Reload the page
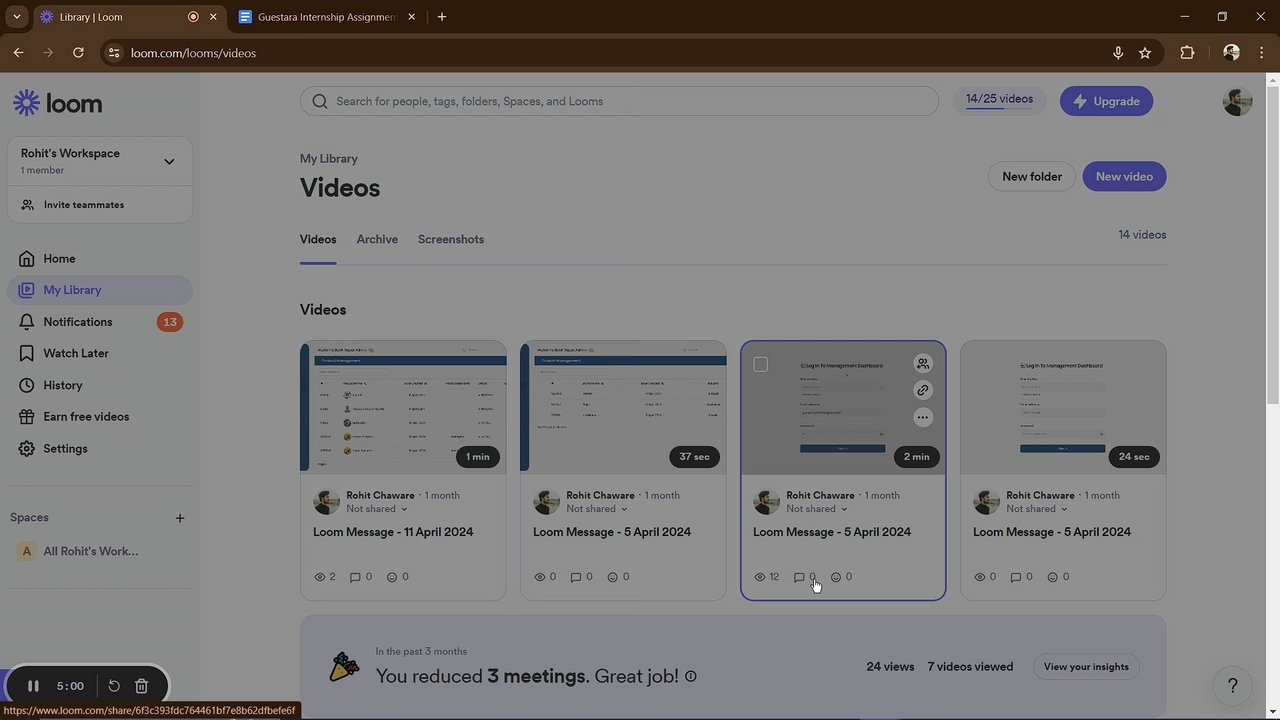Viewport: 1280px width, 720px height. coord(78,53)
